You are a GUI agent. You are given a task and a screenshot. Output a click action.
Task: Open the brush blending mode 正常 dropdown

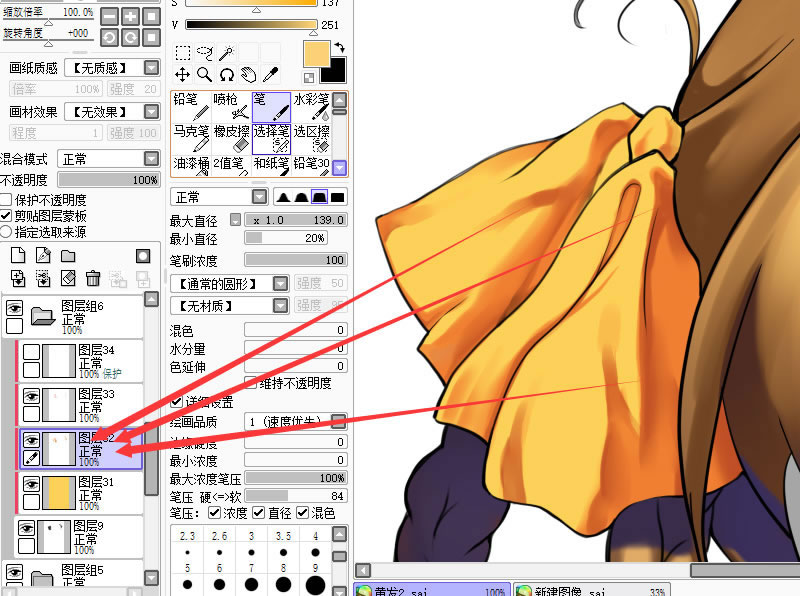pos(260,197)
